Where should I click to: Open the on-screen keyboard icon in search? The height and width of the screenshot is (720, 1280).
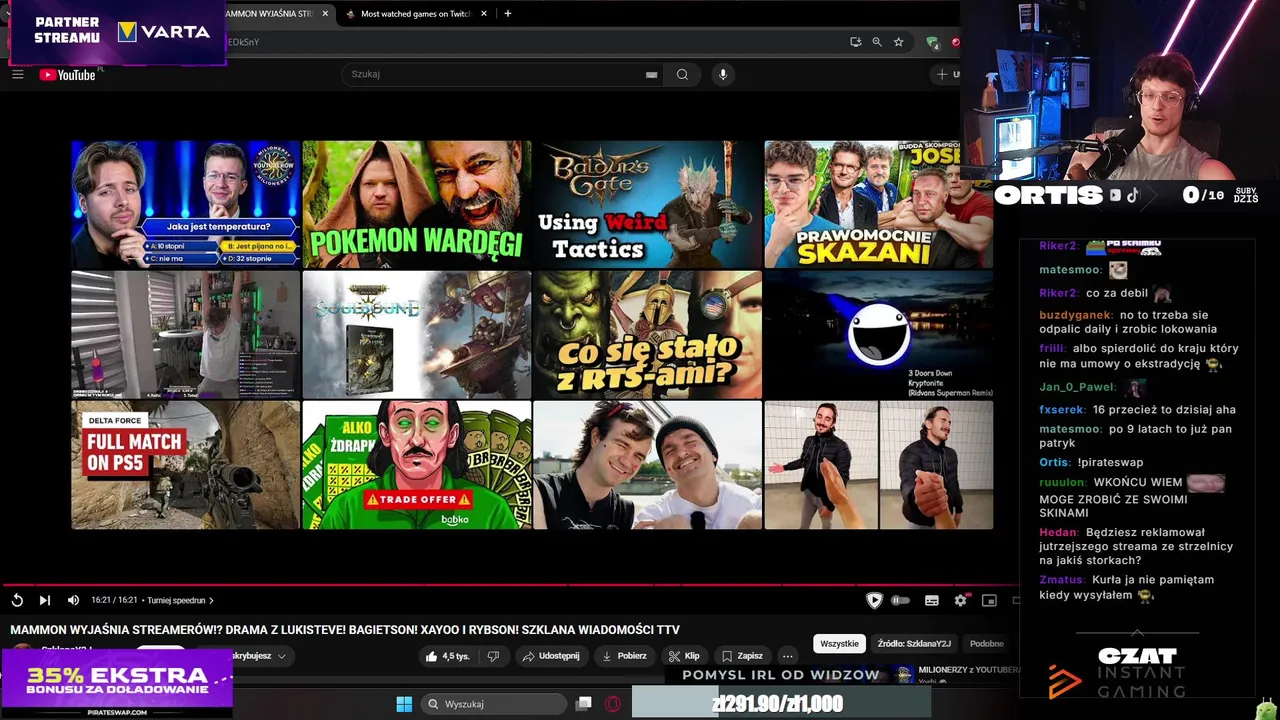pyautogui.click(x=651, y=74)
